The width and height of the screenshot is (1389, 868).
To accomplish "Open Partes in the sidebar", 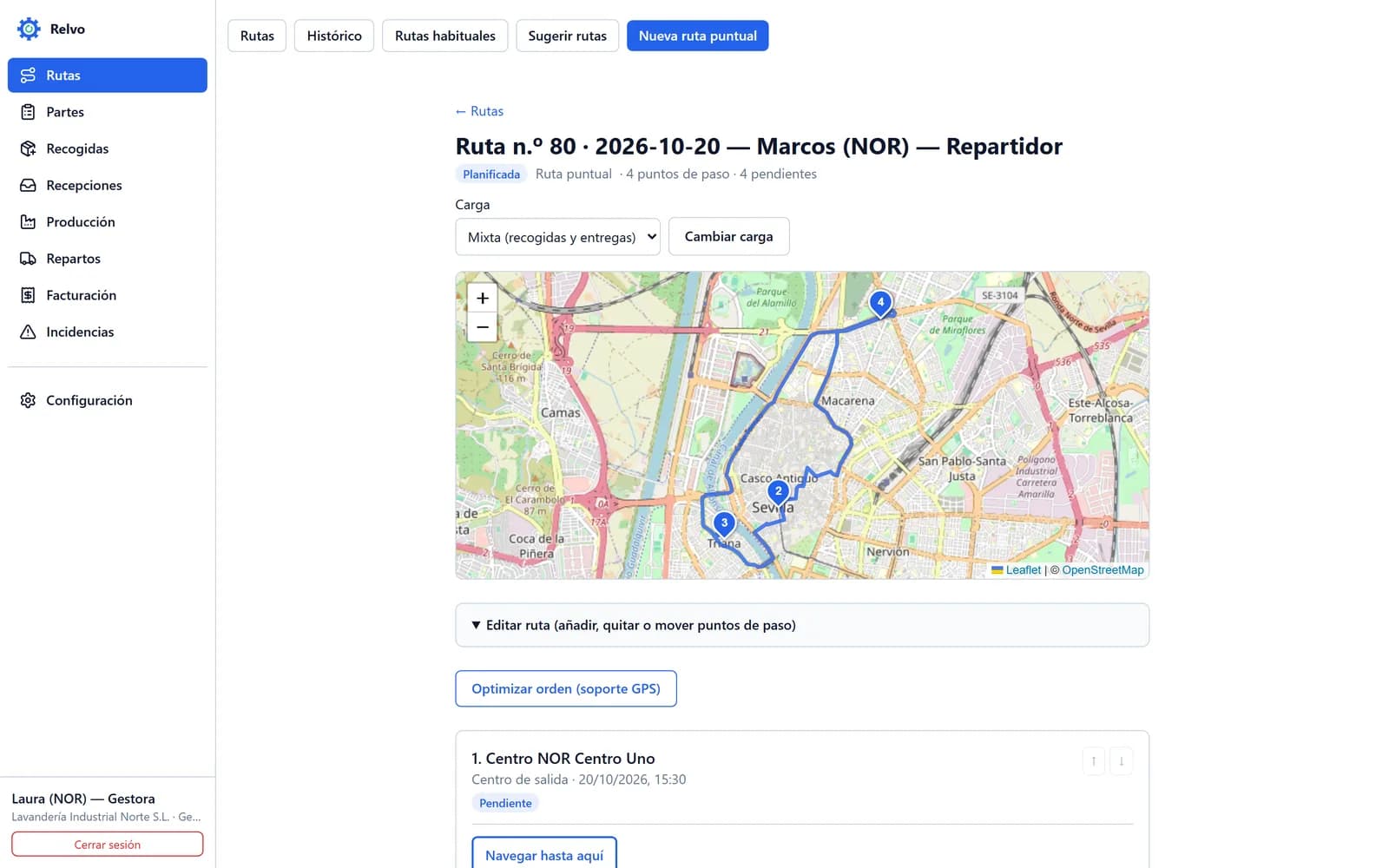I will [x=108, y=112].
